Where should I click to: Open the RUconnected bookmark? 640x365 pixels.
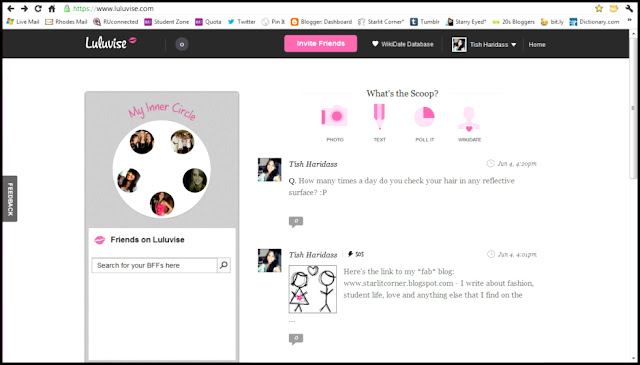pyautogui.click(x=116, y=22)
